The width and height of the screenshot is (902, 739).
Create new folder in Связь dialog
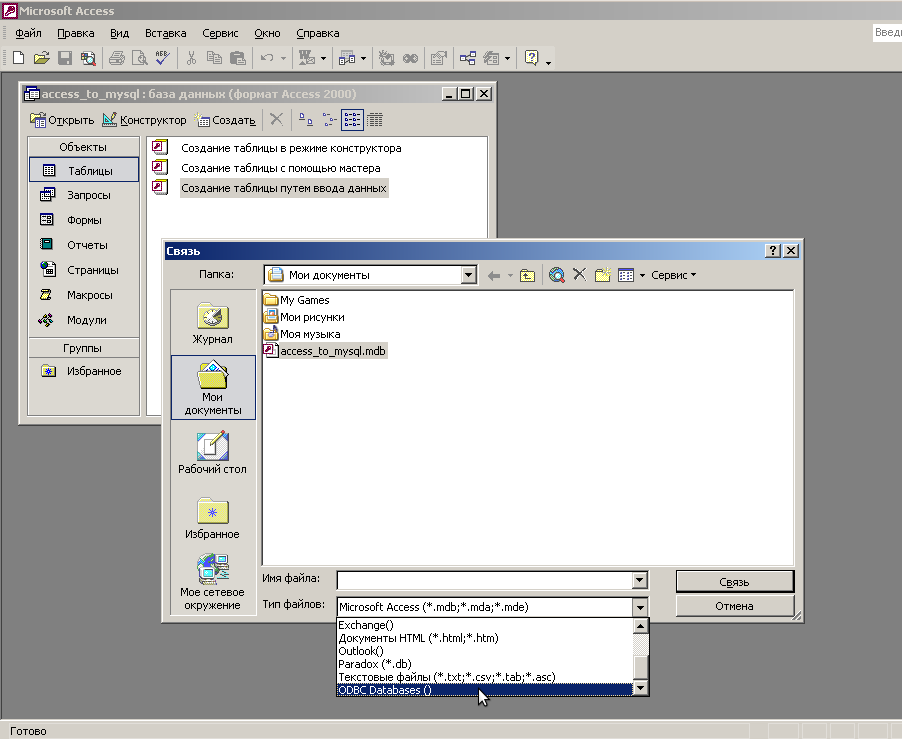click(602, 275)
